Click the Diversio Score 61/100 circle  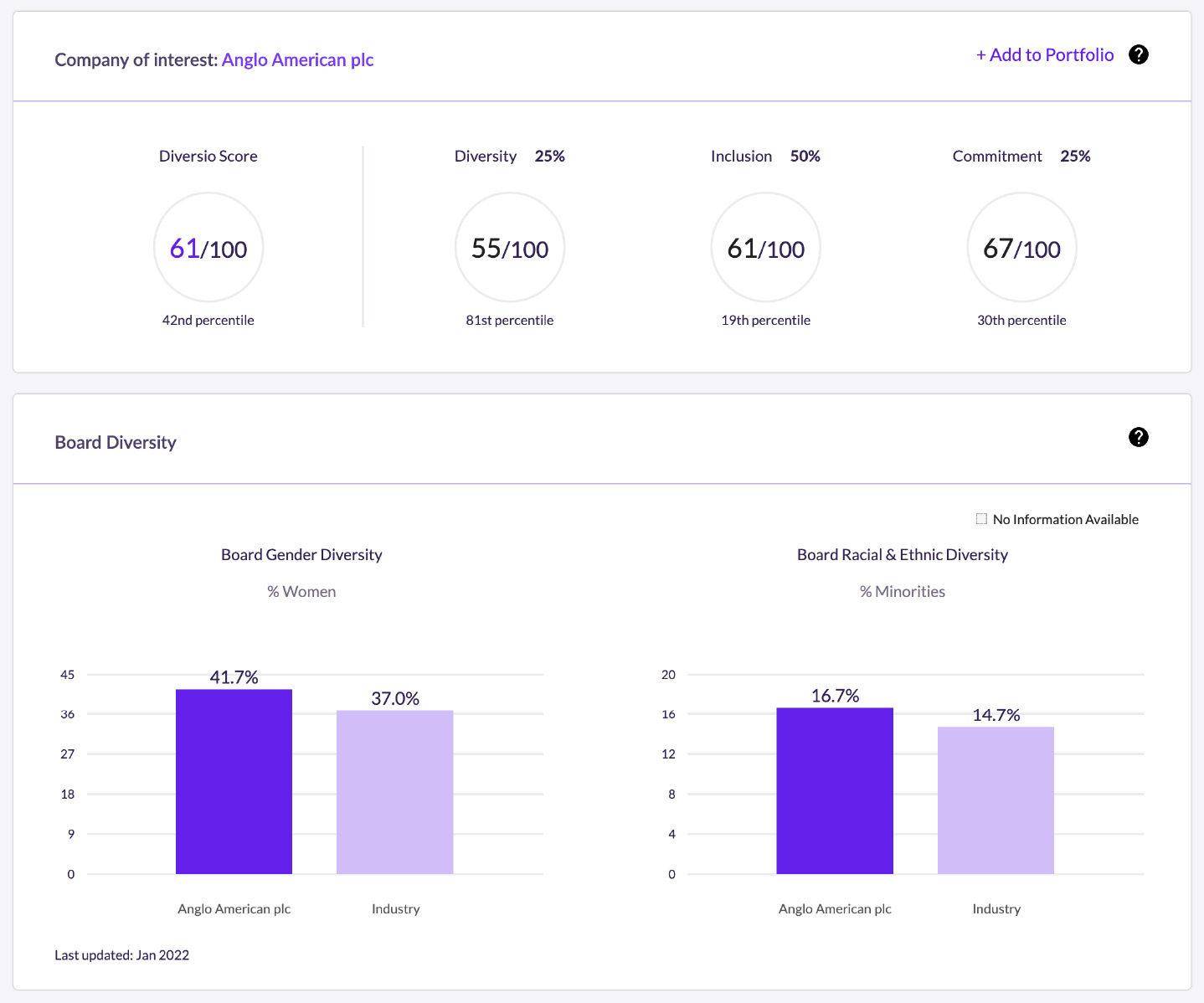pyautogui.click(x=208, y=248)
